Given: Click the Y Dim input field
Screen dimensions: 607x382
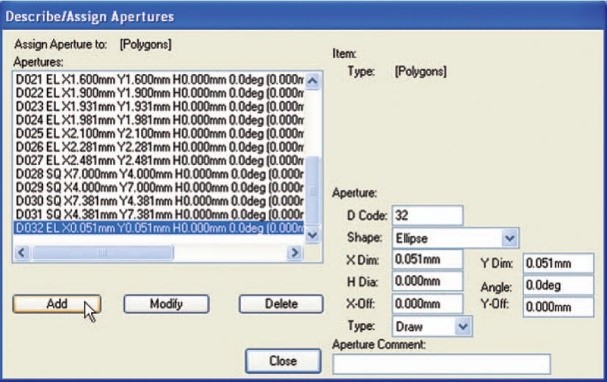Looking at the screenshot, I should point(558,264).
